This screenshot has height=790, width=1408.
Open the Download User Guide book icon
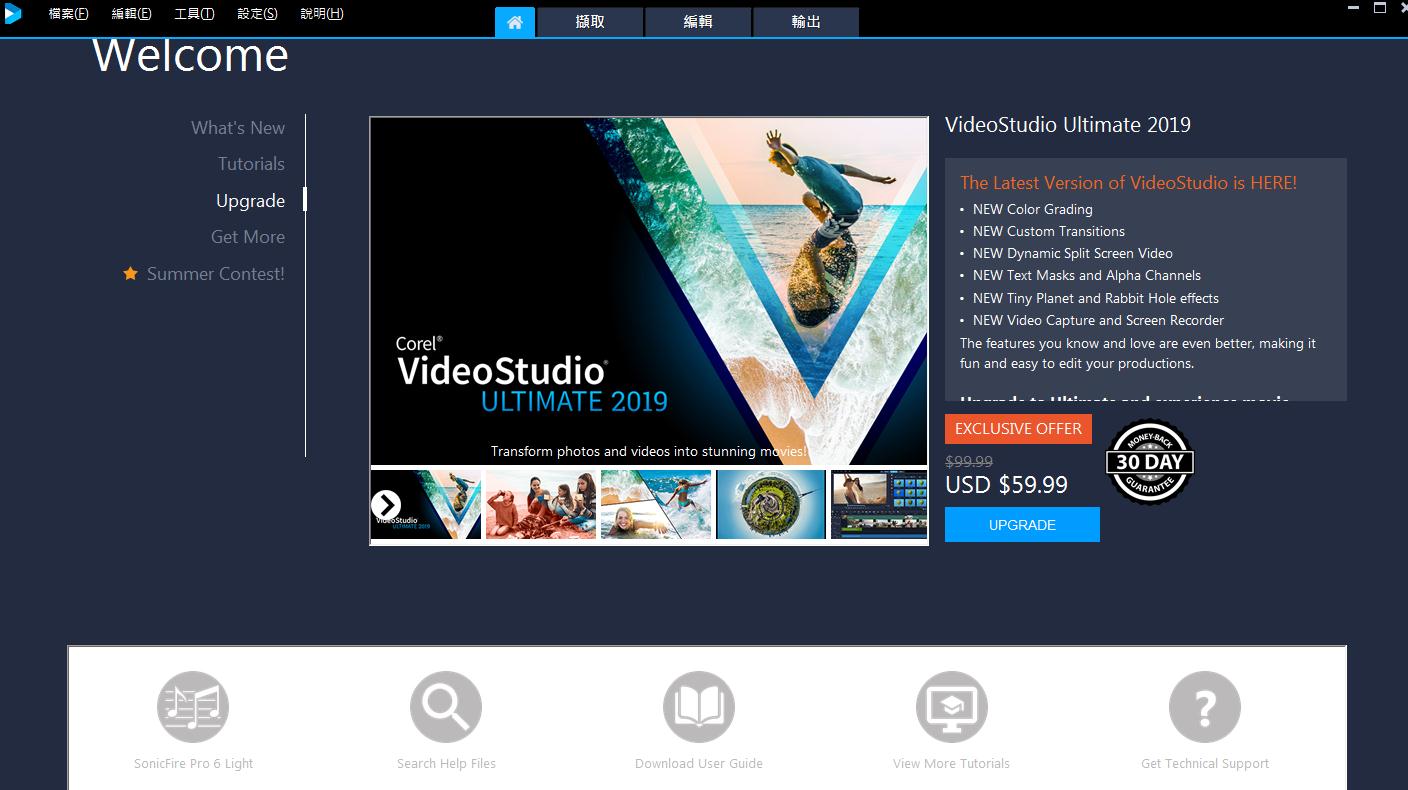(x=699, y=707)
